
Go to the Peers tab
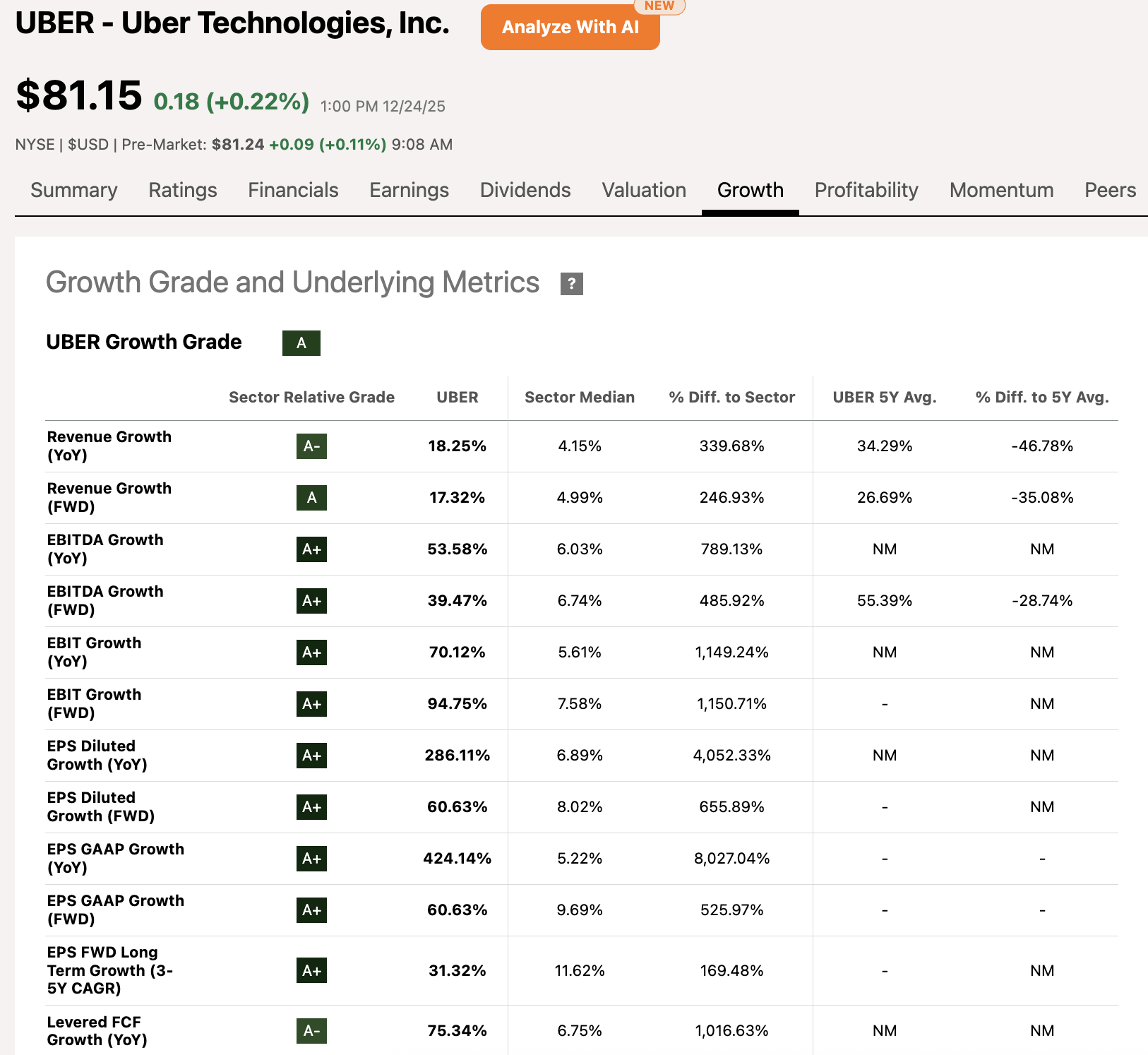tap(1110, 190)
